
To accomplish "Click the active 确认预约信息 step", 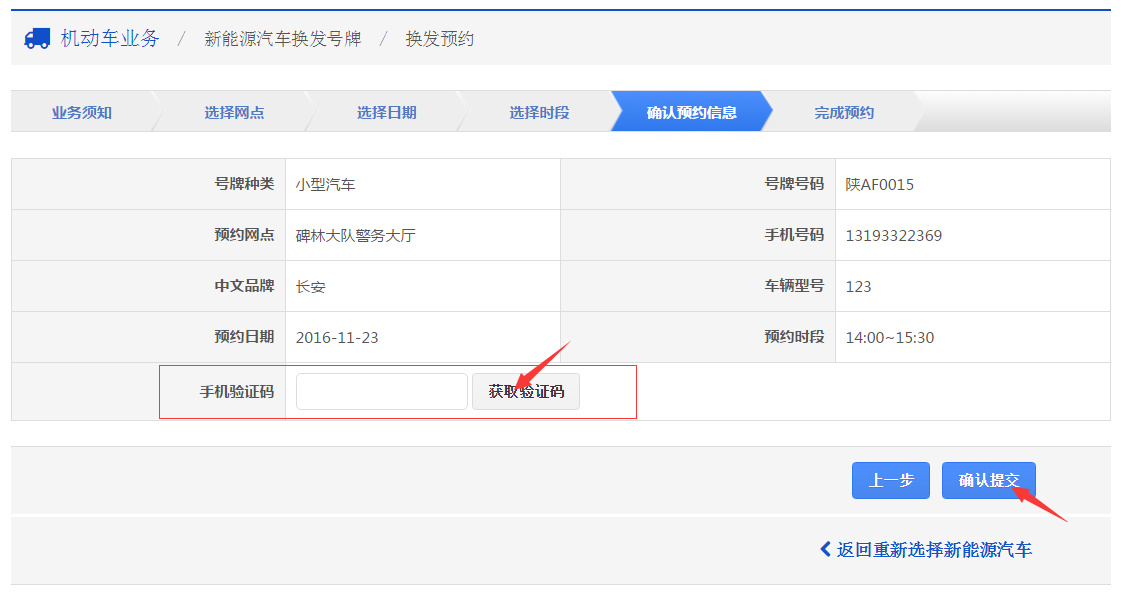I will point(691,112).
